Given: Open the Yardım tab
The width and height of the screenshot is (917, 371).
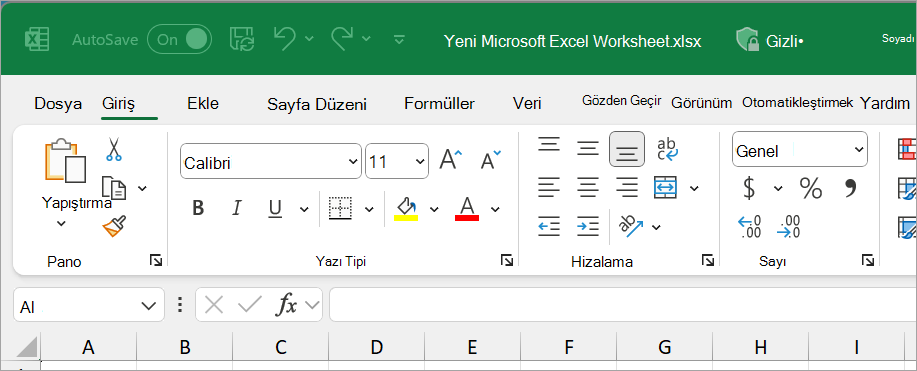Looking at the screenshot, I should [884, 104].
